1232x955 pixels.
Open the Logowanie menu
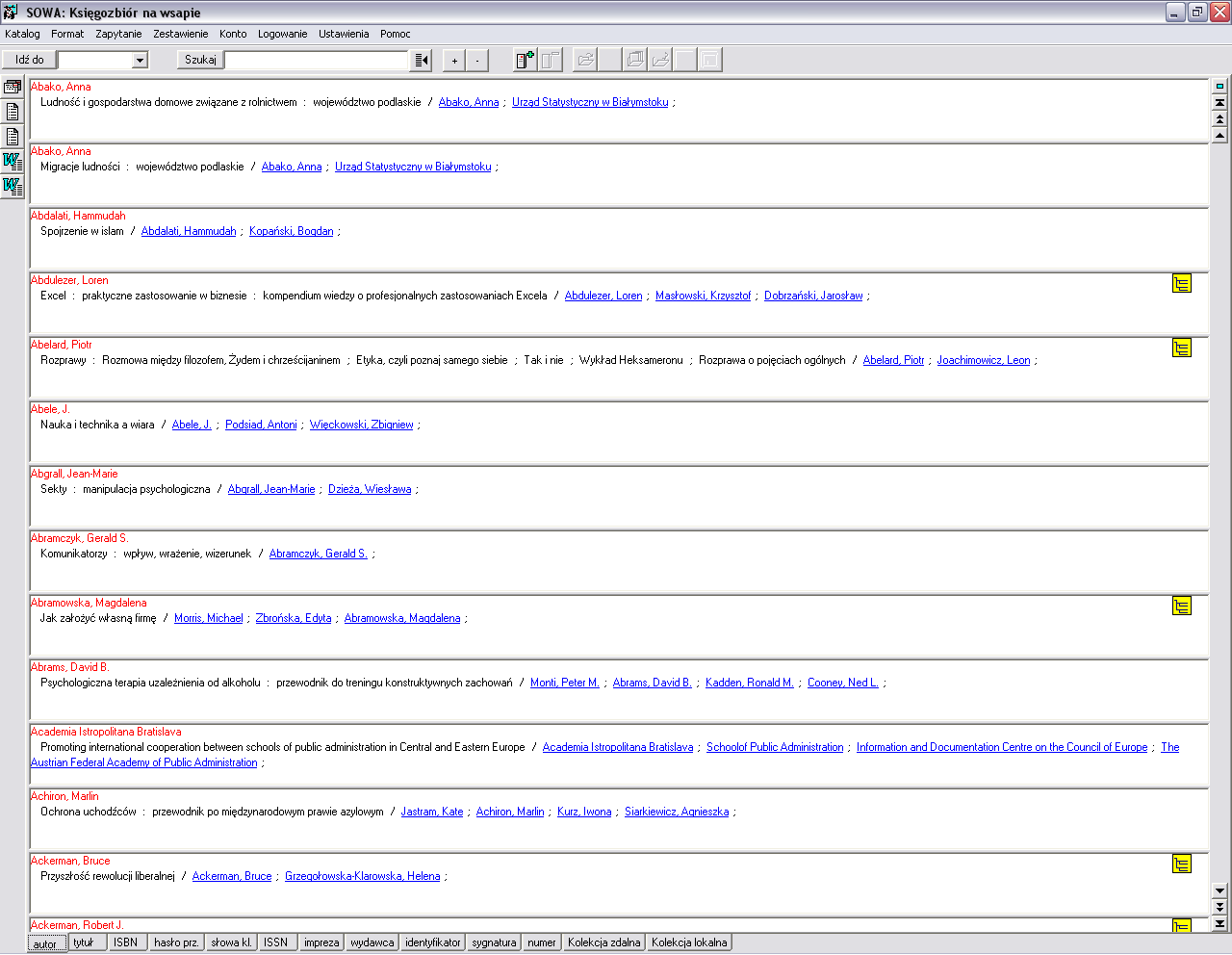pos(283,34)
